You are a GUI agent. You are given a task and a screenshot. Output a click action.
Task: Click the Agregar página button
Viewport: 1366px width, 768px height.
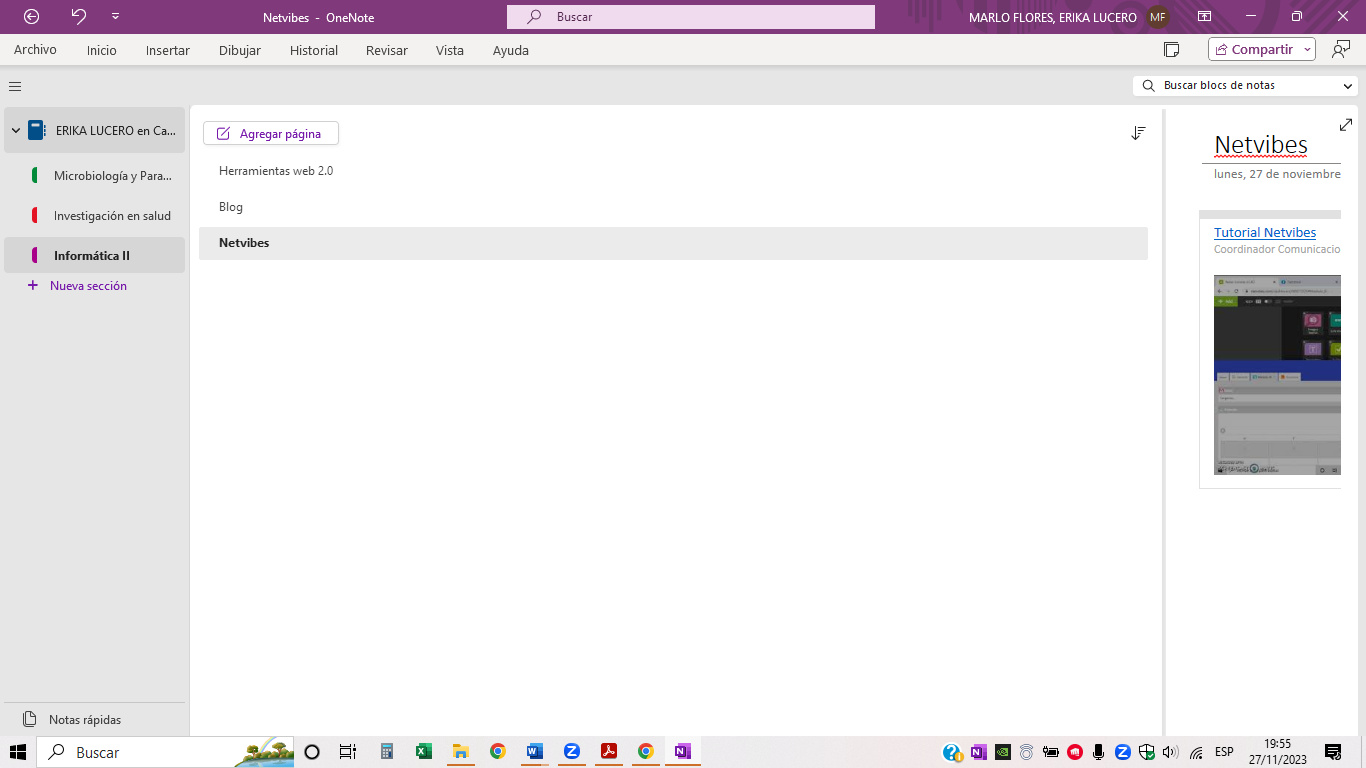pos(271,133)
